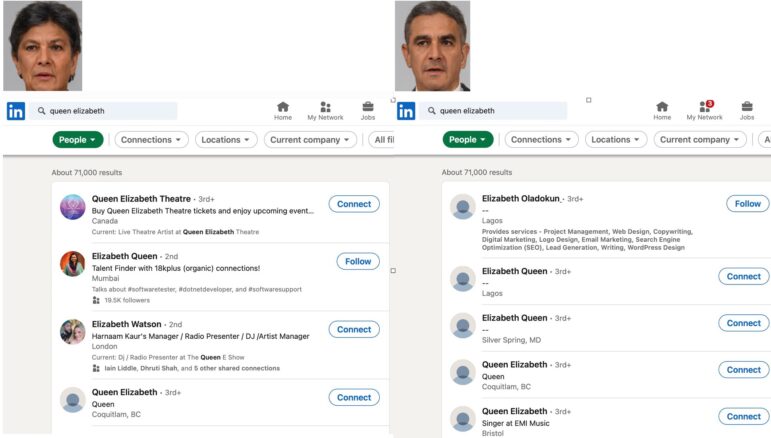Open the partly visible All filters button, left window

pyautogui.click(x=382, y=140)
